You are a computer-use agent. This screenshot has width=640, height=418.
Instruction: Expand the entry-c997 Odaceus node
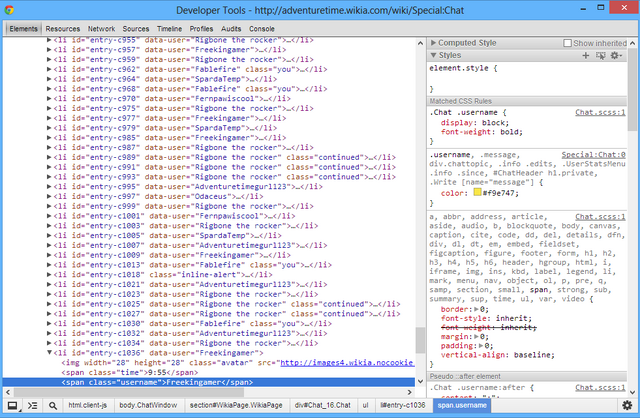point(49,196)
